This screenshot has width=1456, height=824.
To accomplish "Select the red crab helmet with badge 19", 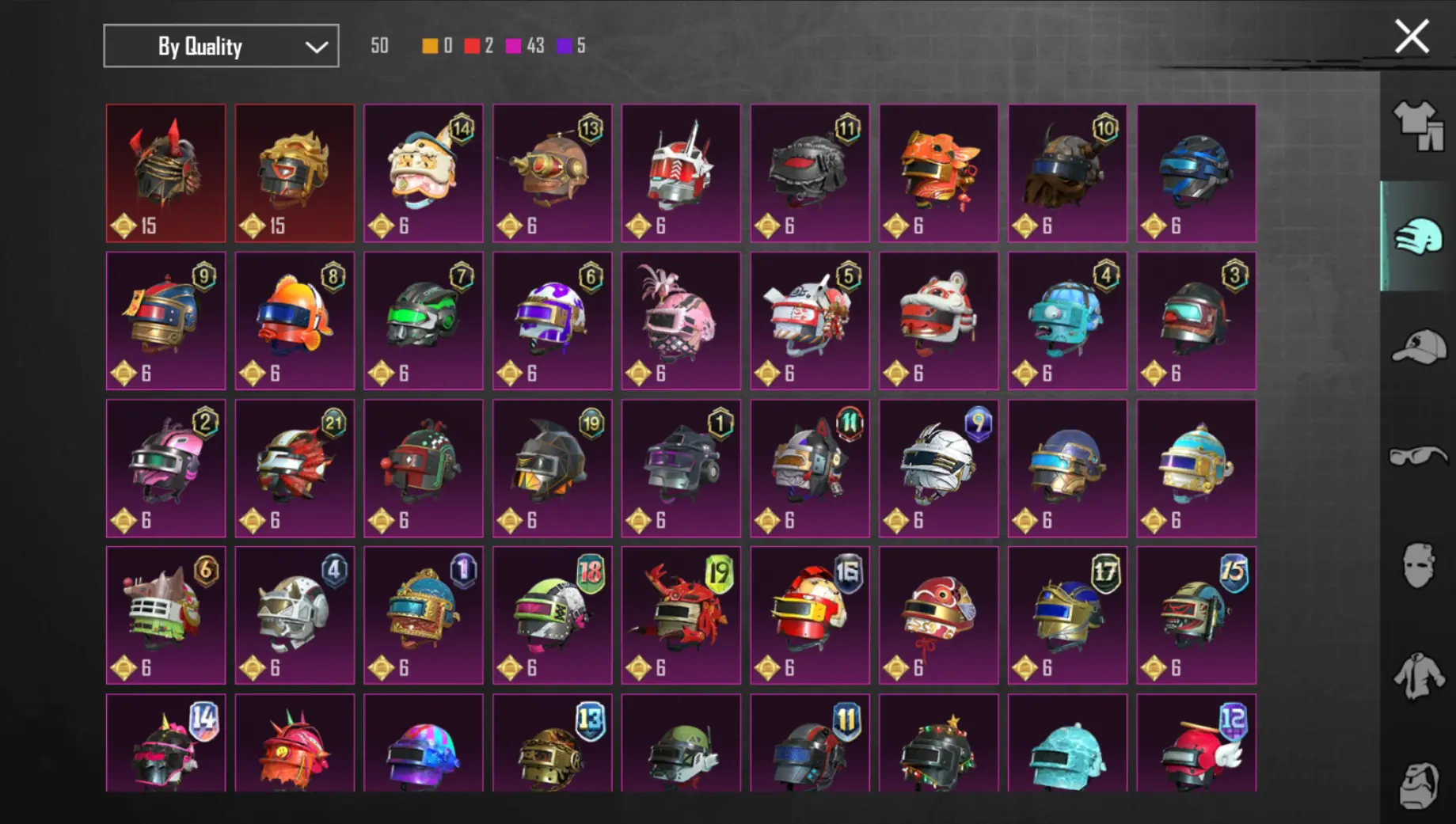I will (681, 615).
